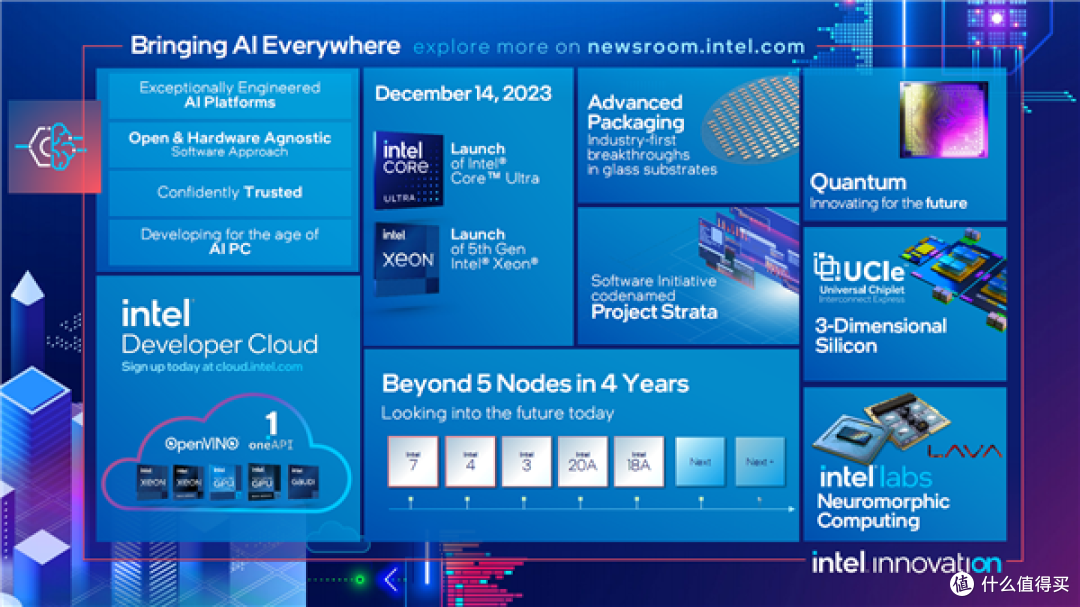Click the Gaudi badge in the cloud
Viewport: 1080px width, 607px height.
pos(302,481)
